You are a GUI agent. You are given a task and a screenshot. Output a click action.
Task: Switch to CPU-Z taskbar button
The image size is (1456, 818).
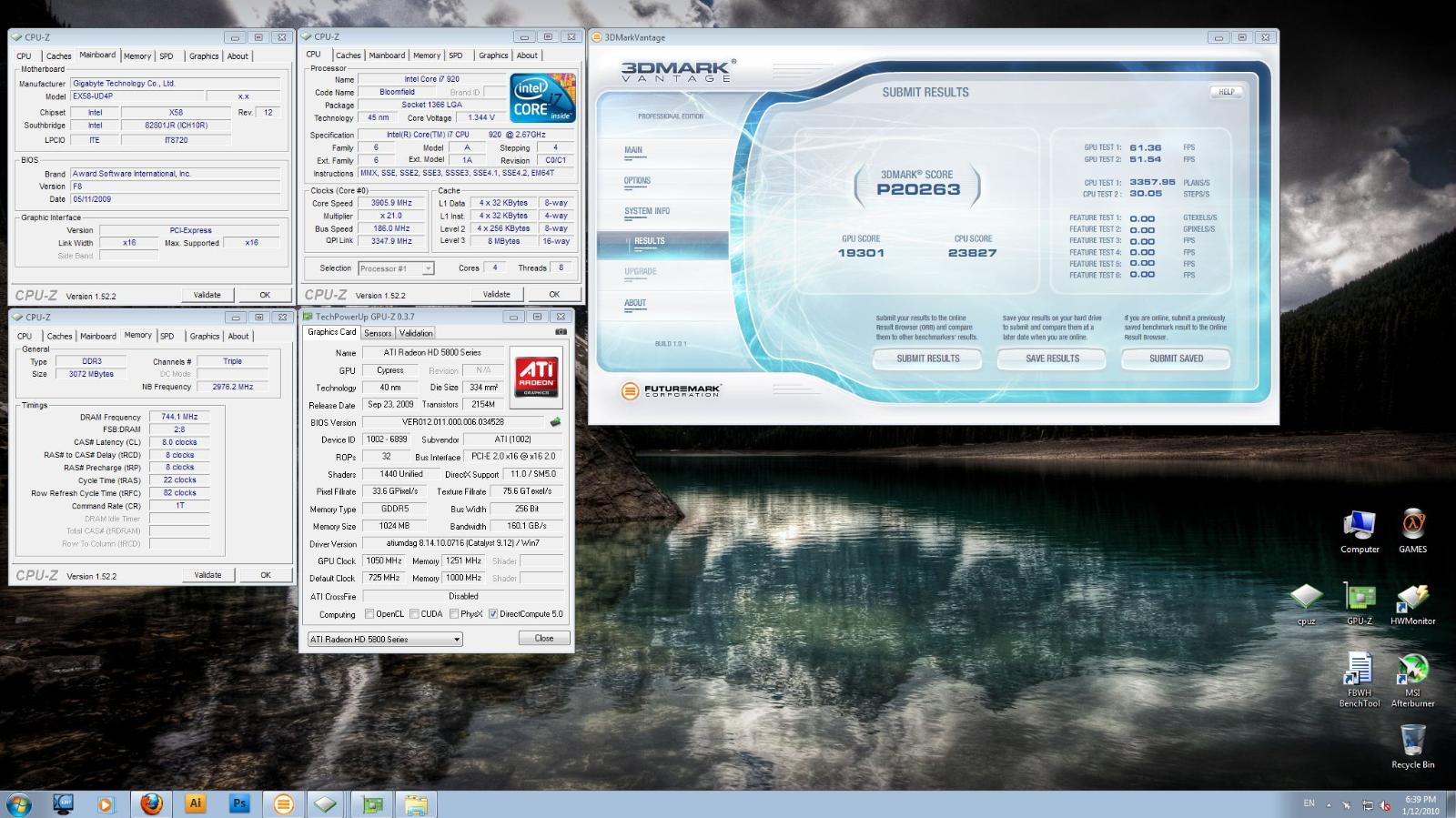[327, 804]
